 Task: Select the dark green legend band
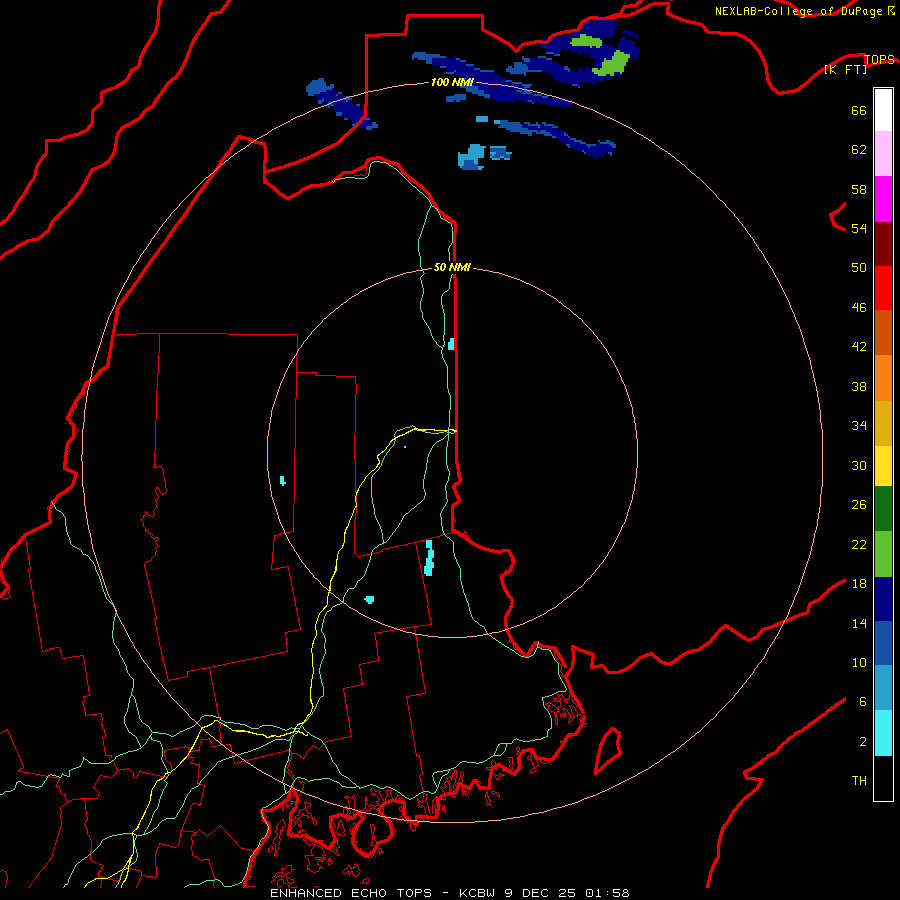[883, 509]
